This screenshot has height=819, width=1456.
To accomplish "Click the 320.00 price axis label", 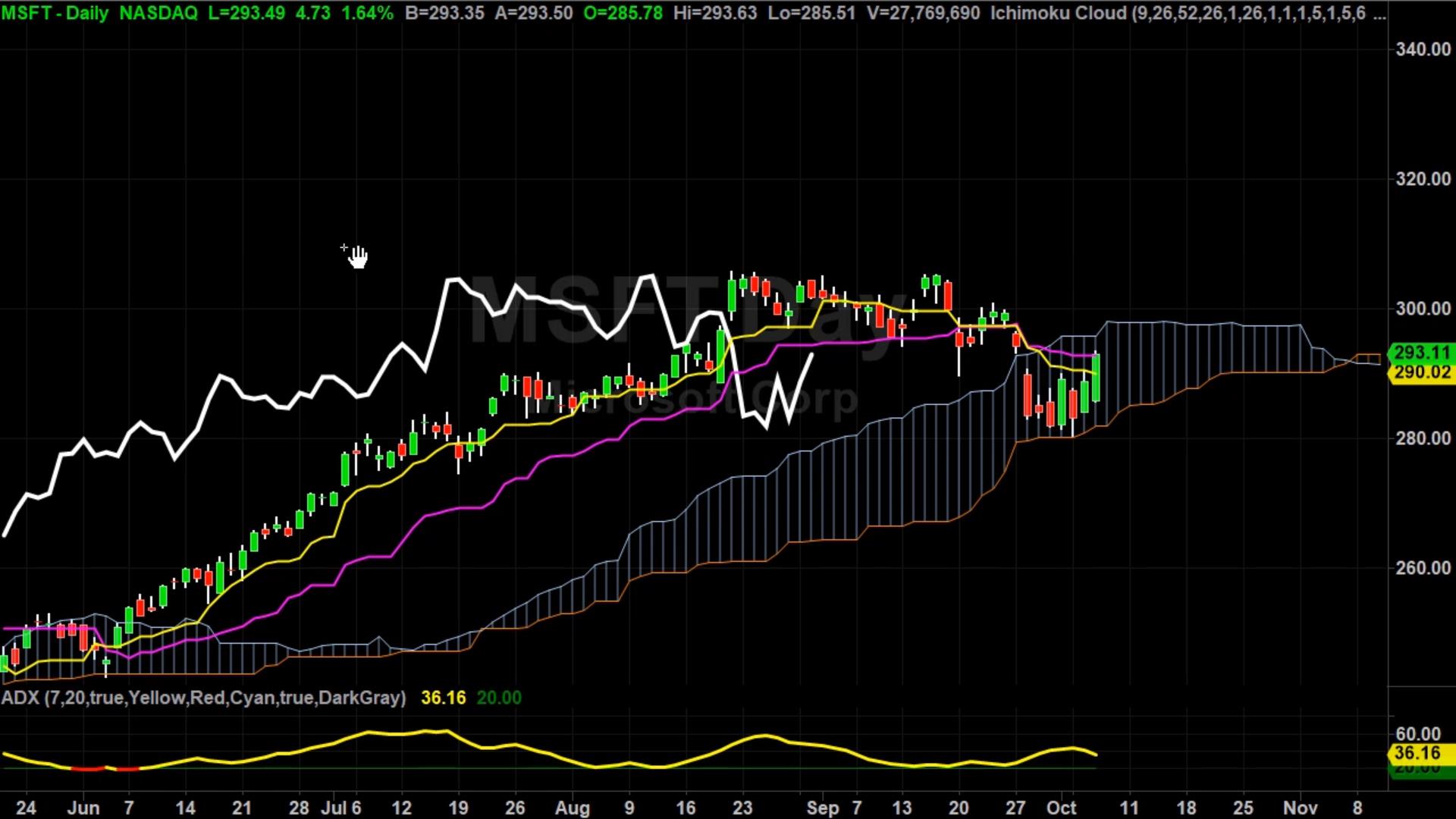I will [x=1423, y=179].
